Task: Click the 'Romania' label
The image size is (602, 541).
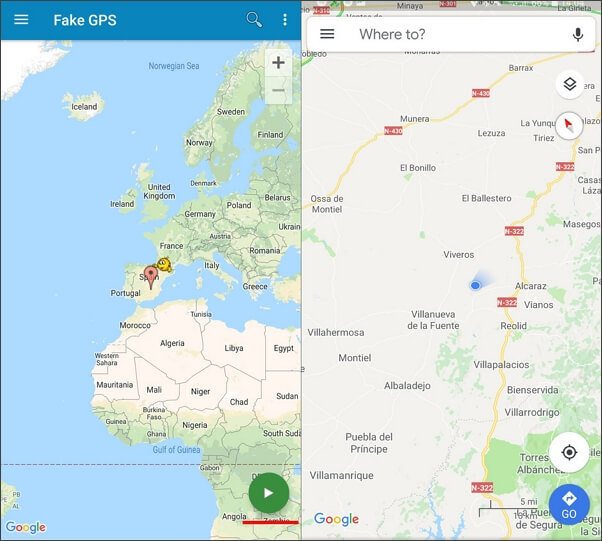Action: click(x=265, y=251)
